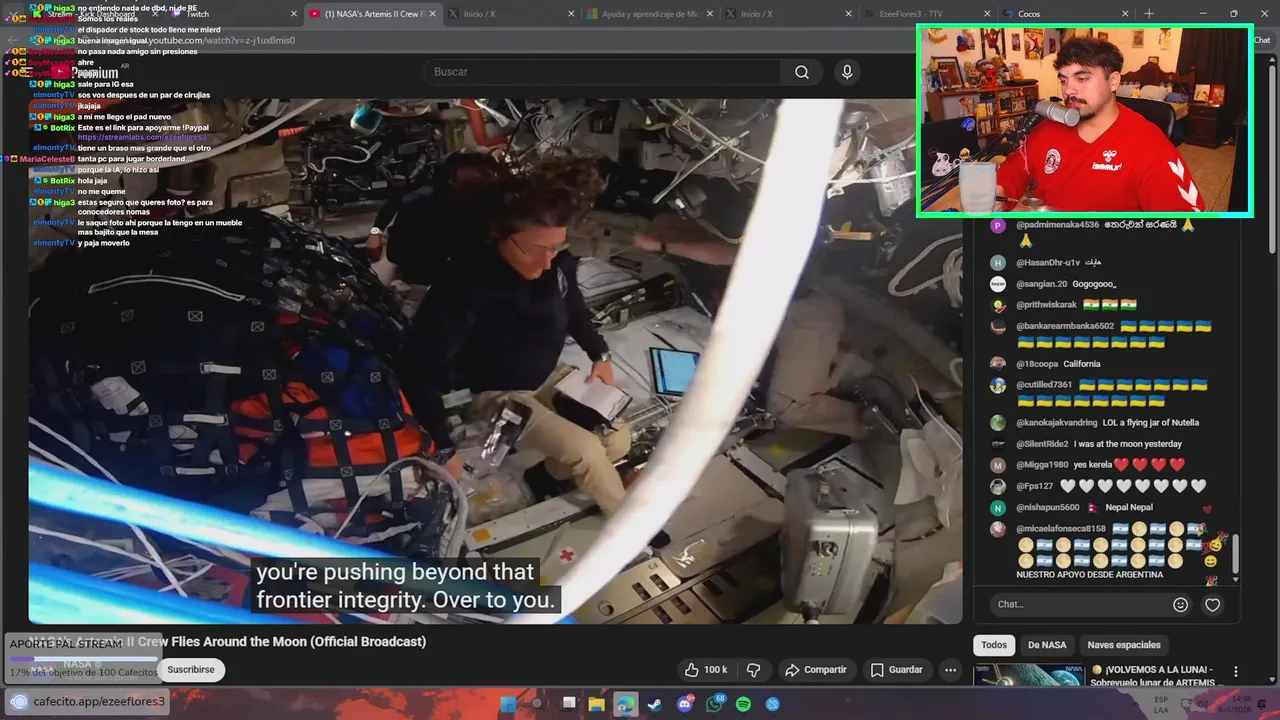Click the APORTE PAL STREAM goal progress bar
The height and width of the screenshot is (720, 1280).
(x=84, y=659)
